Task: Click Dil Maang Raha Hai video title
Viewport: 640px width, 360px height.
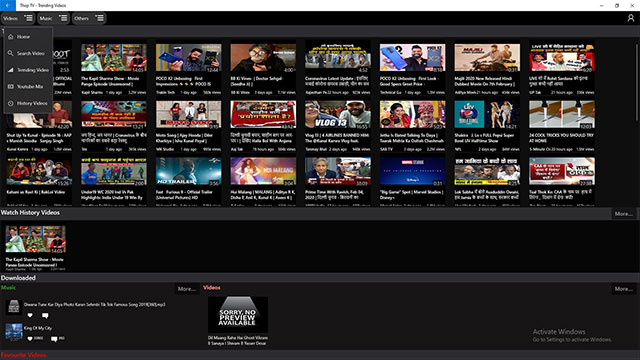Action: click(x=238, y=340)
